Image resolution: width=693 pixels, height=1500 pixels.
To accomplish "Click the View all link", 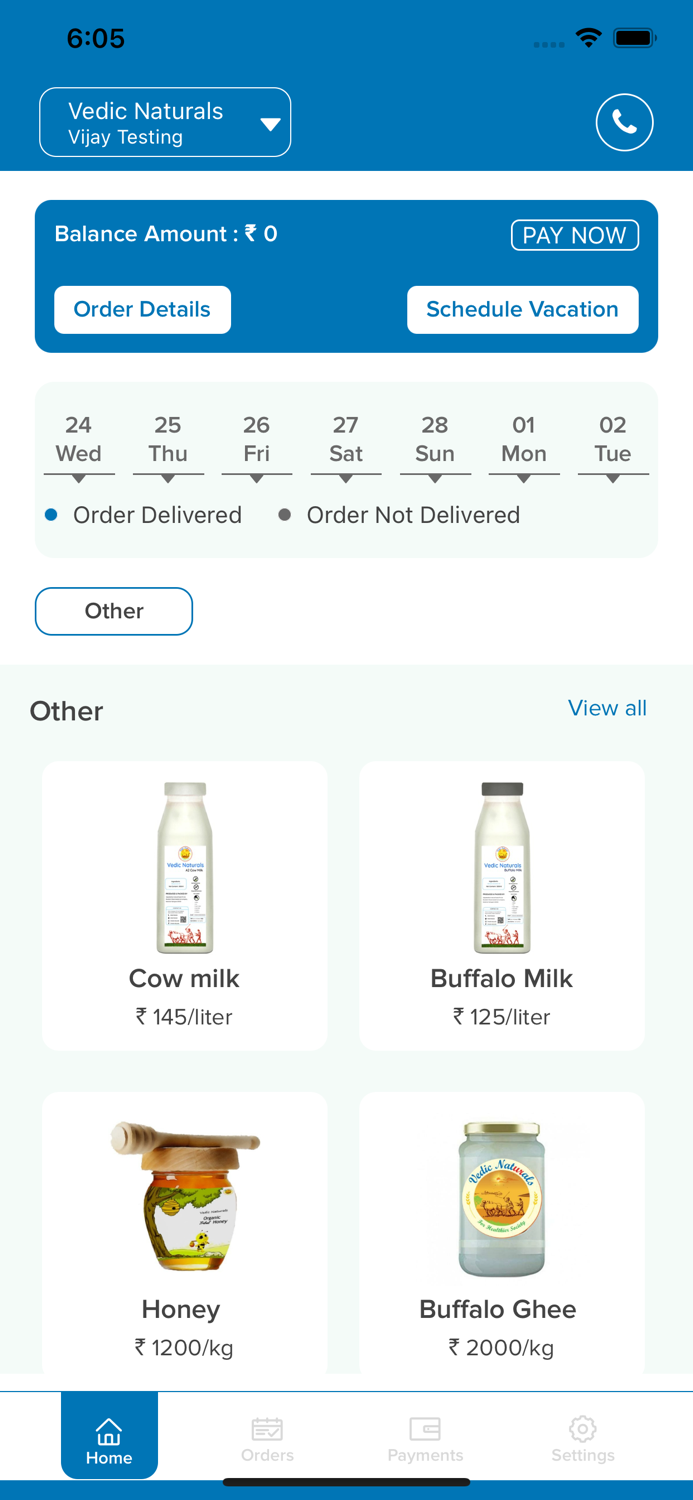I will (607, 708).
